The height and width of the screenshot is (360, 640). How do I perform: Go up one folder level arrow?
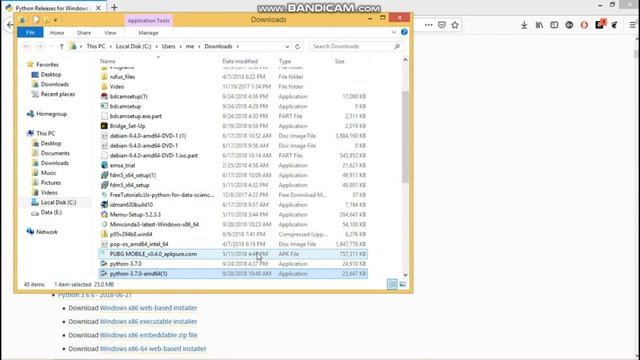click(x=61, y=47)
